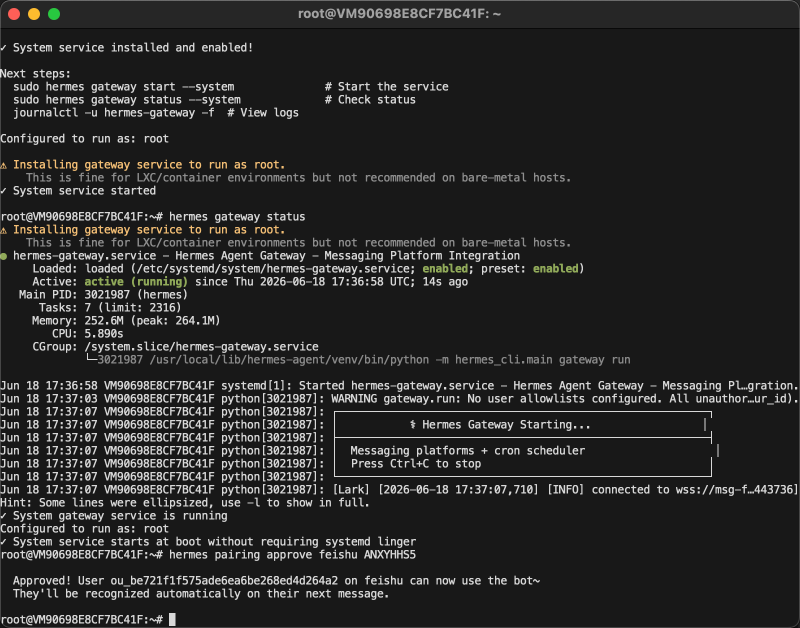Click 'Approved! User ou_be721f1f575ade6ea6be268ed4d264a2' line
This screenshot has height=628, width=800.
[276, 581]
